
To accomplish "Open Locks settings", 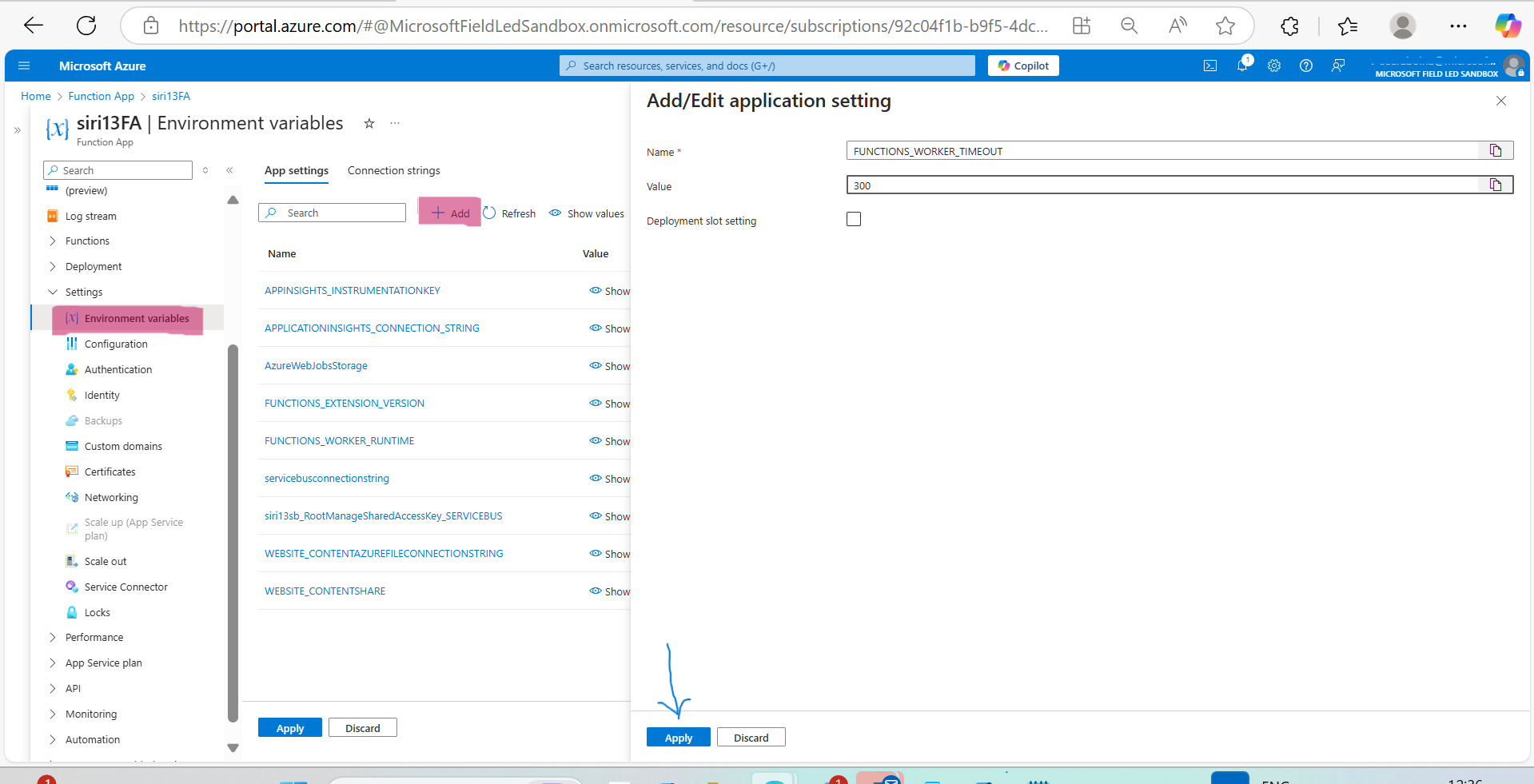I will coord(97,612).
